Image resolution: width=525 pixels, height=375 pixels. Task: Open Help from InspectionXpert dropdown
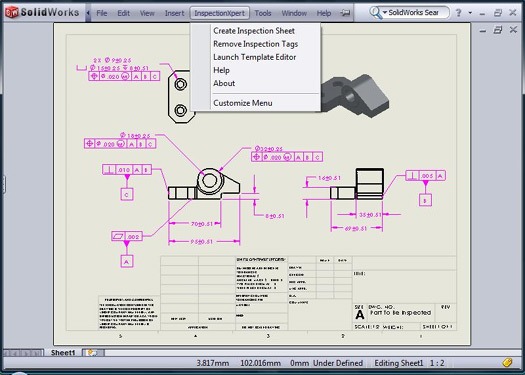coord(221,70)
